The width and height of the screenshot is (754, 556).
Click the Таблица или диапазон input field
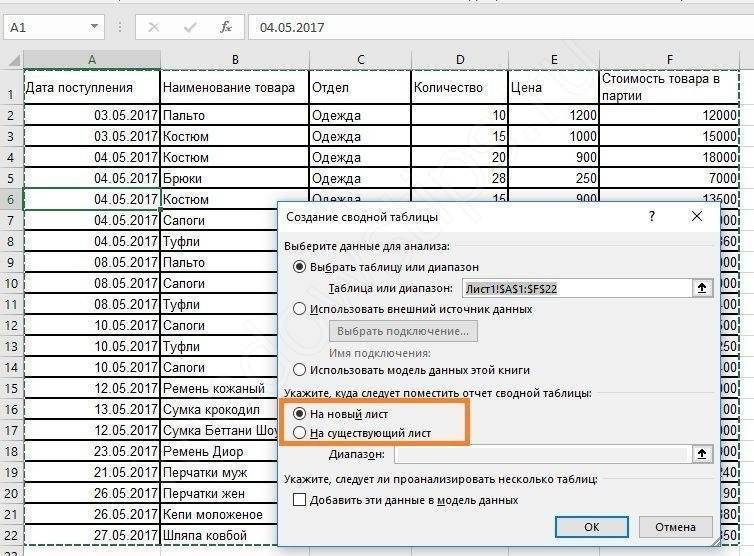576,288
